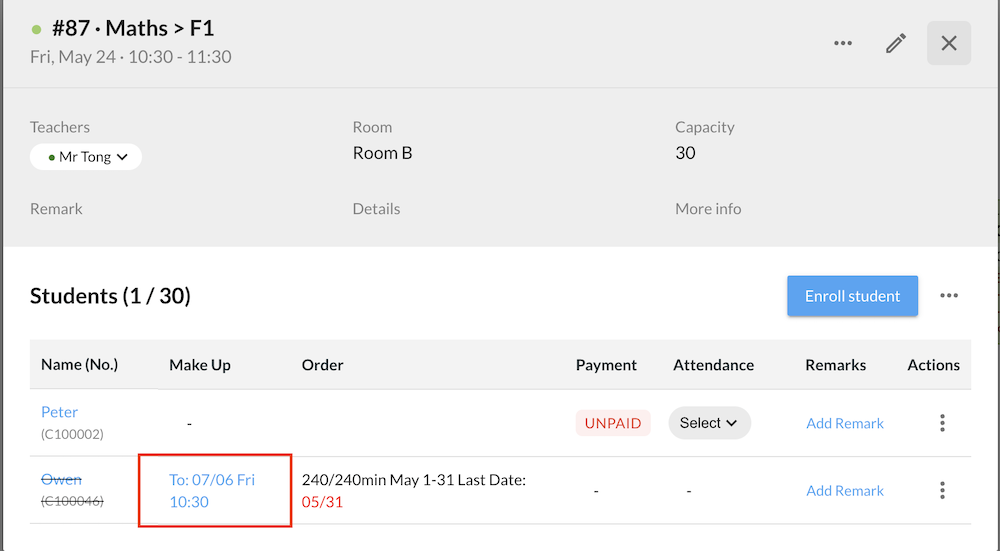
Task: Open Peter's attendance Select dropdown
Action: [709, 423]
